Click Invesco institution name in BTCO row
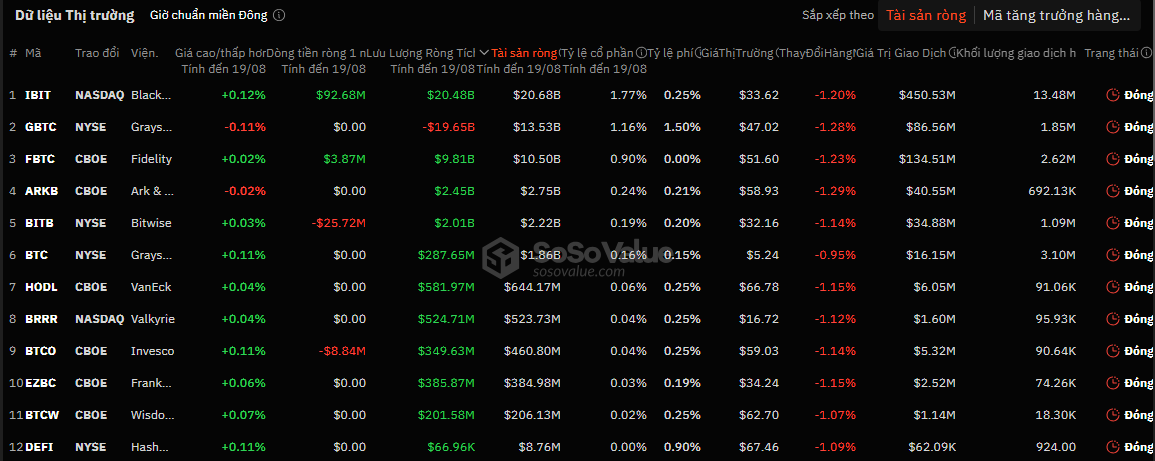The image size is (1155, 461). 152,351
